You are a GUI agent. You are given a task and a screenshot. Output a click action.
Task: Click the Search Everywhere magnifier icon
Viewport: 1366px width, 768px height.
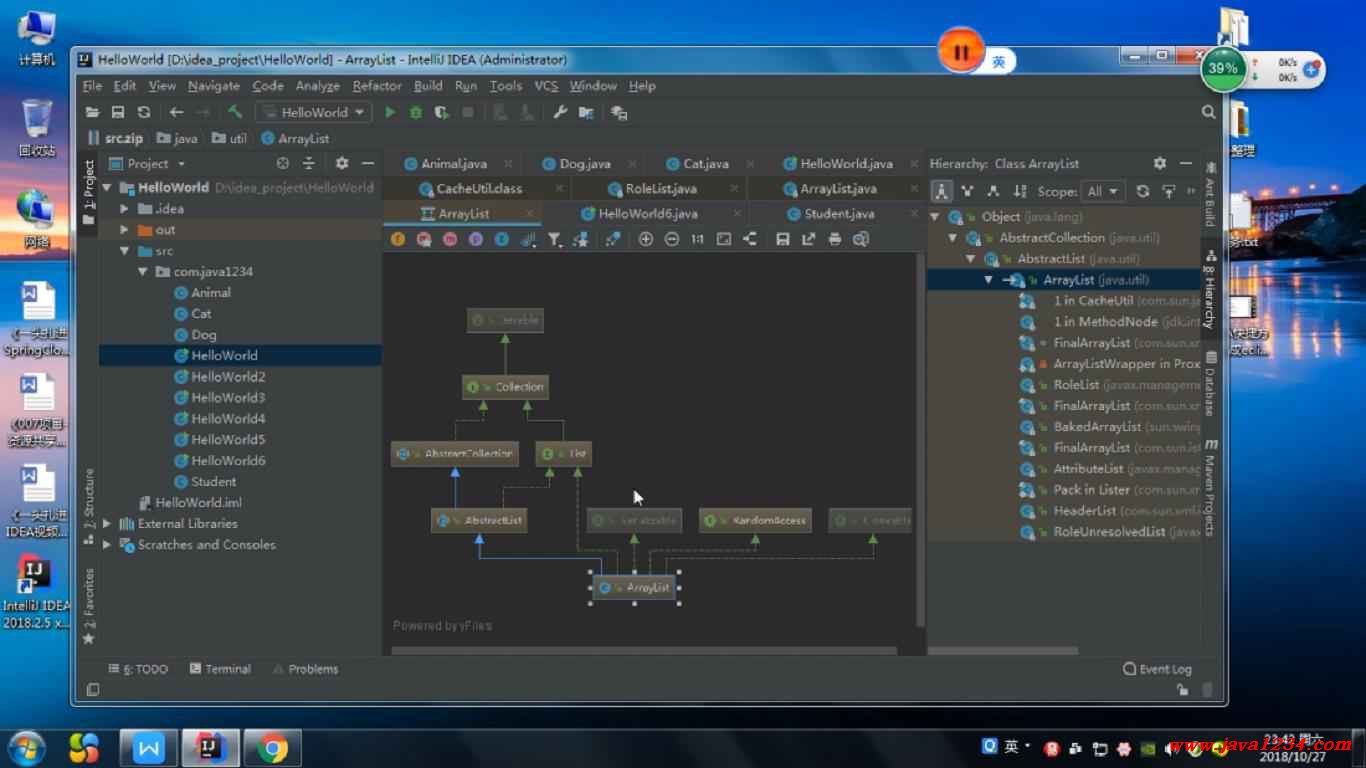click(x=1208, y=112)
